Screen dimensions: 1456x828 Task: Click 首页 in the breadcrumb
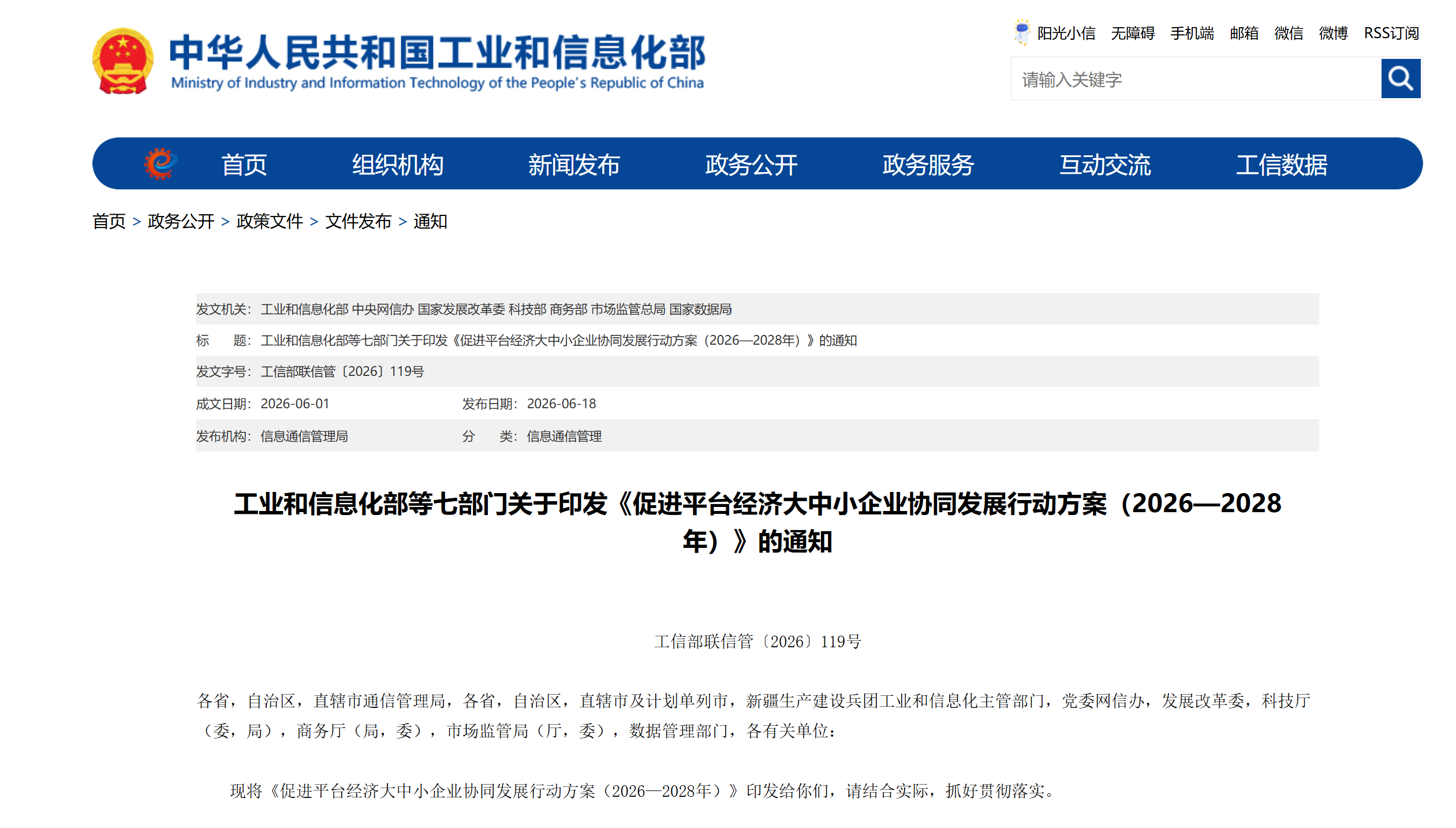pyautogui.click(x=109, y=221)
